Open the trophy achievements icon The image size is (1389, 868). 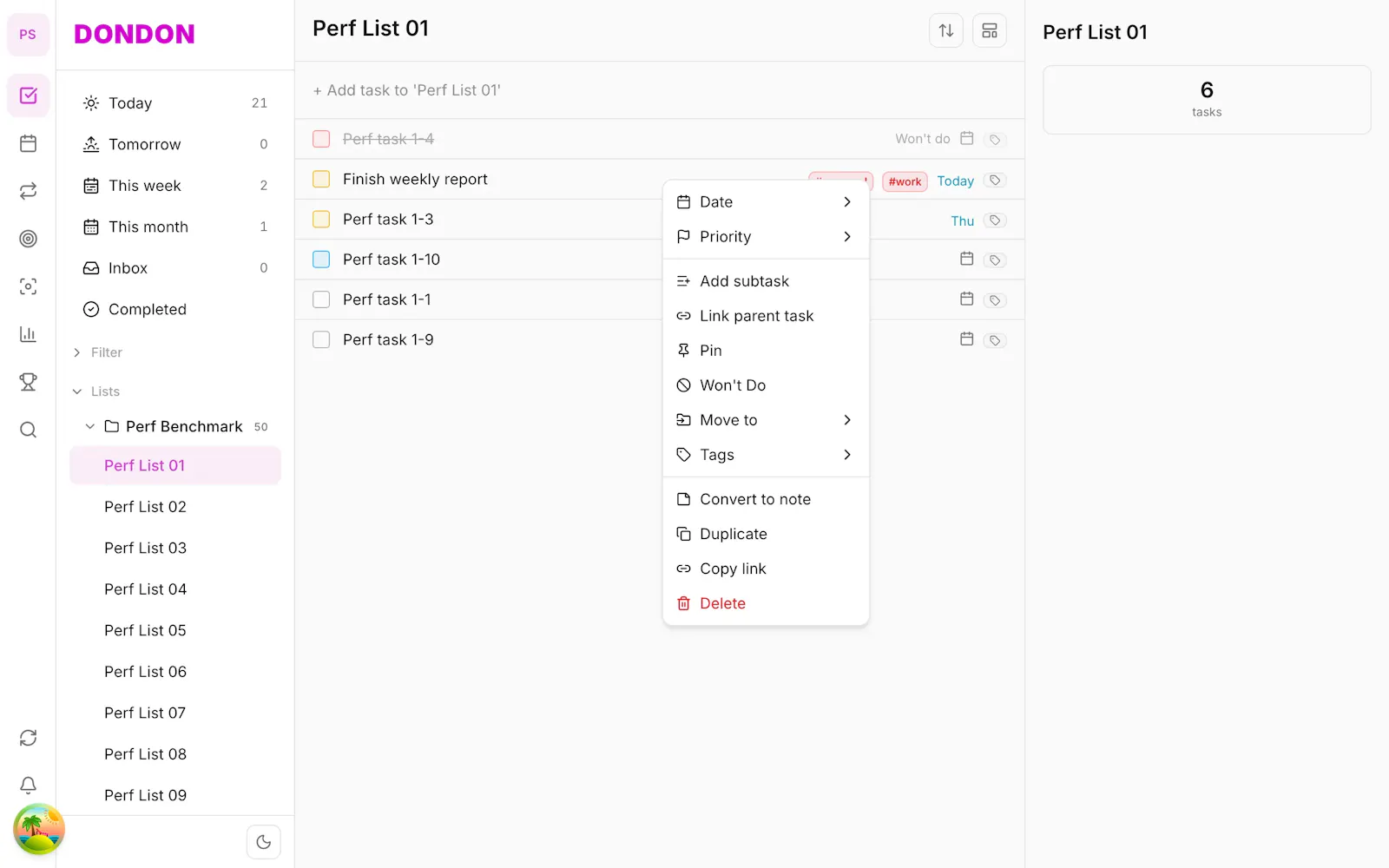(x=28, y=382)
